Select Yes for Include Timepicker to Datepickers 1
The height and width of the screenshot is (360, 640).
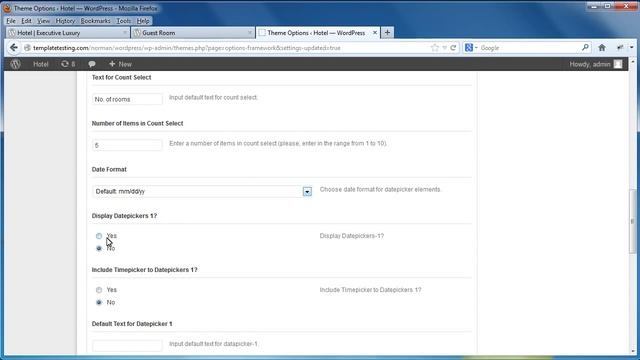[99, 290]
